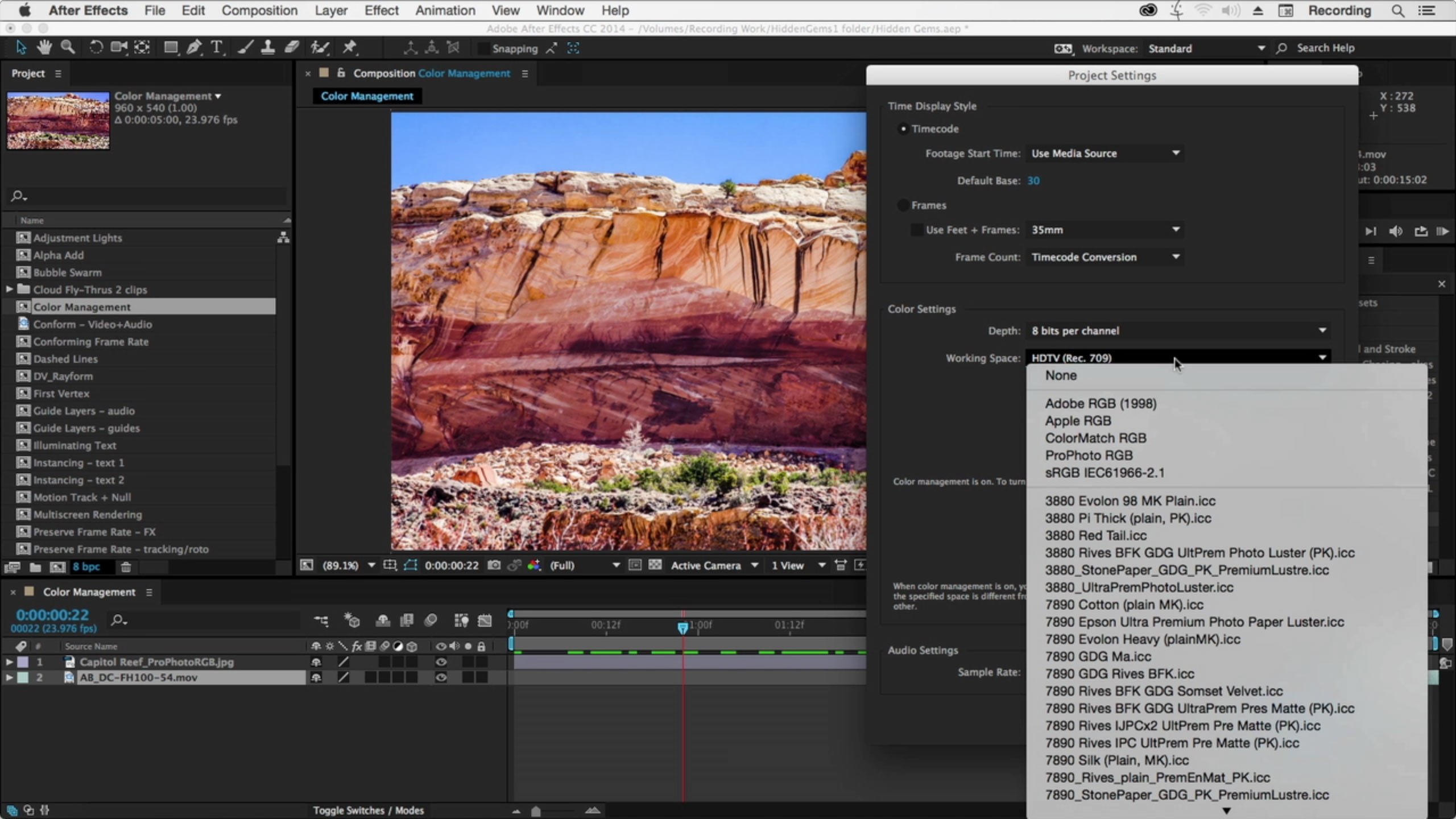Click the timeline current time 0:00:00:22
Image resolution: width=1456 pixels, height=819 pixels.
click(52, 615)
